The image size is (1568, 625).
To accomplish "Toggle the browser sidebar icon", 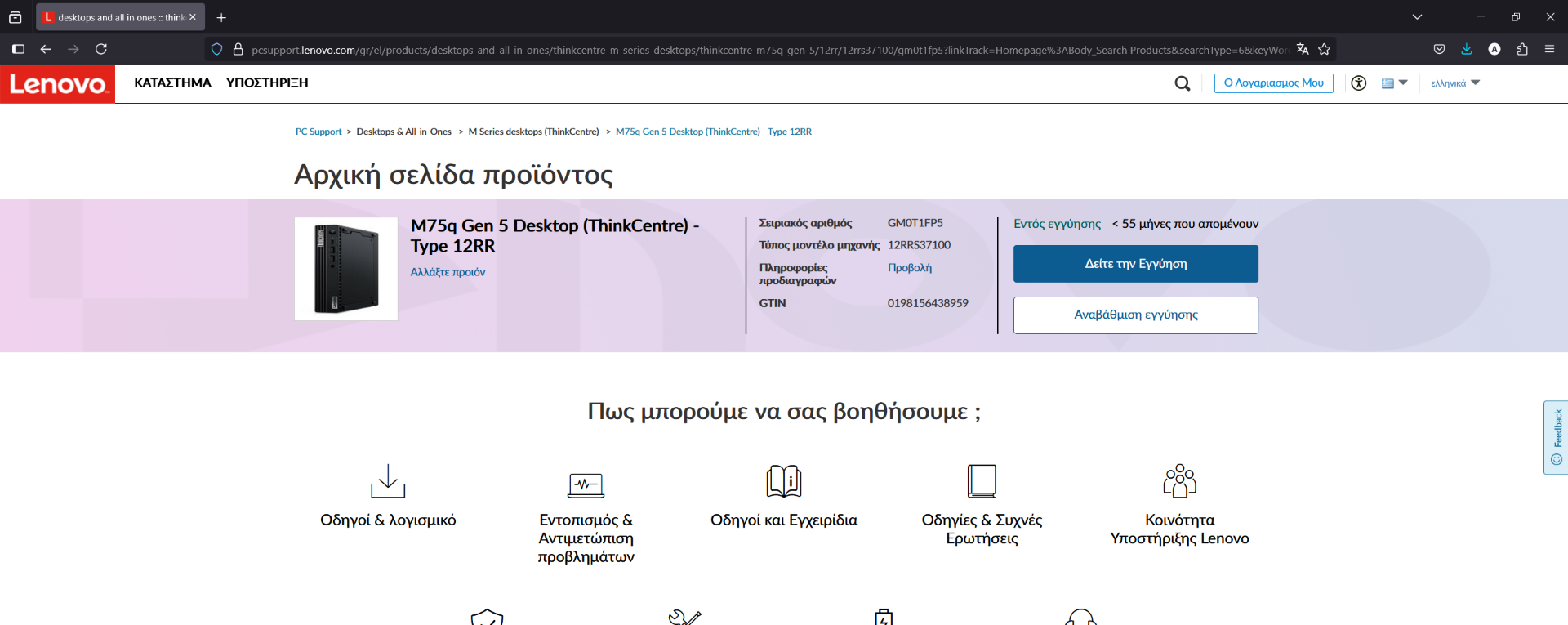I will coord(18,49).
